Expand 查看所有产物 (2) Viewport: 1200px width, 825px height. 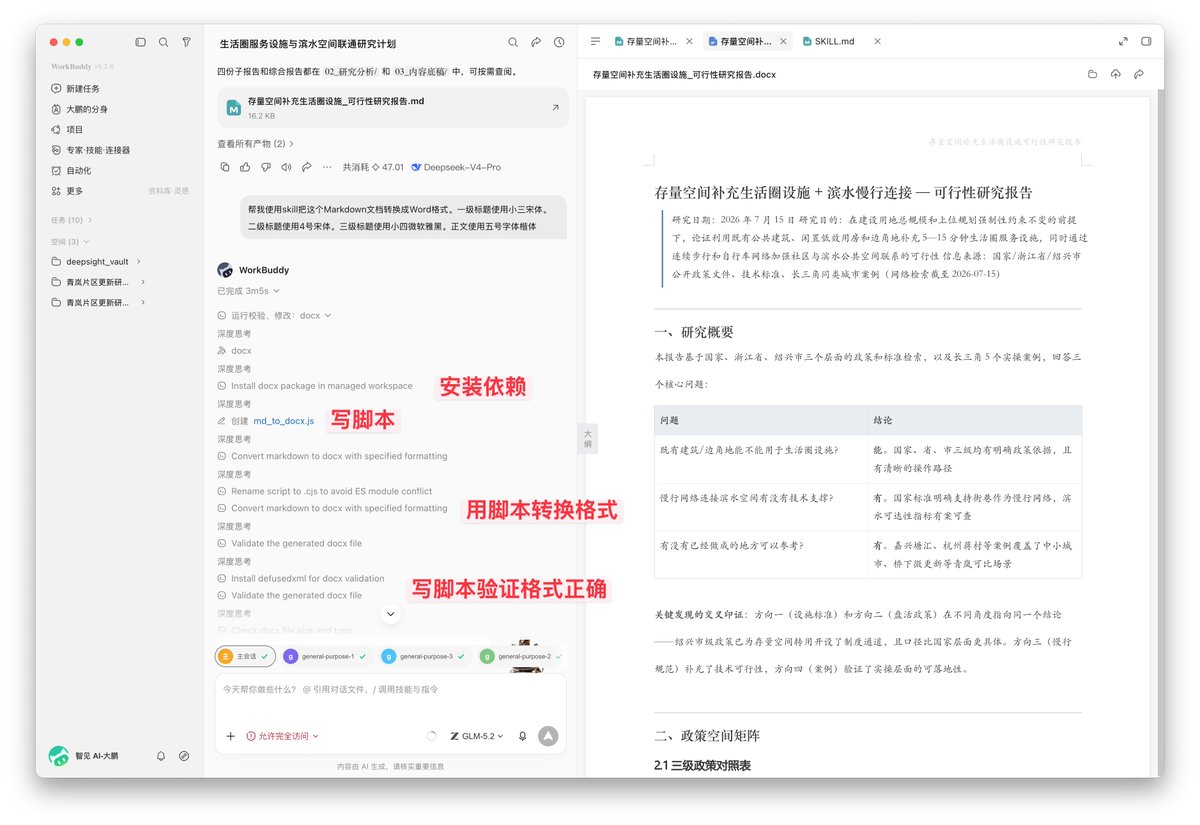(x=256, y=144)
